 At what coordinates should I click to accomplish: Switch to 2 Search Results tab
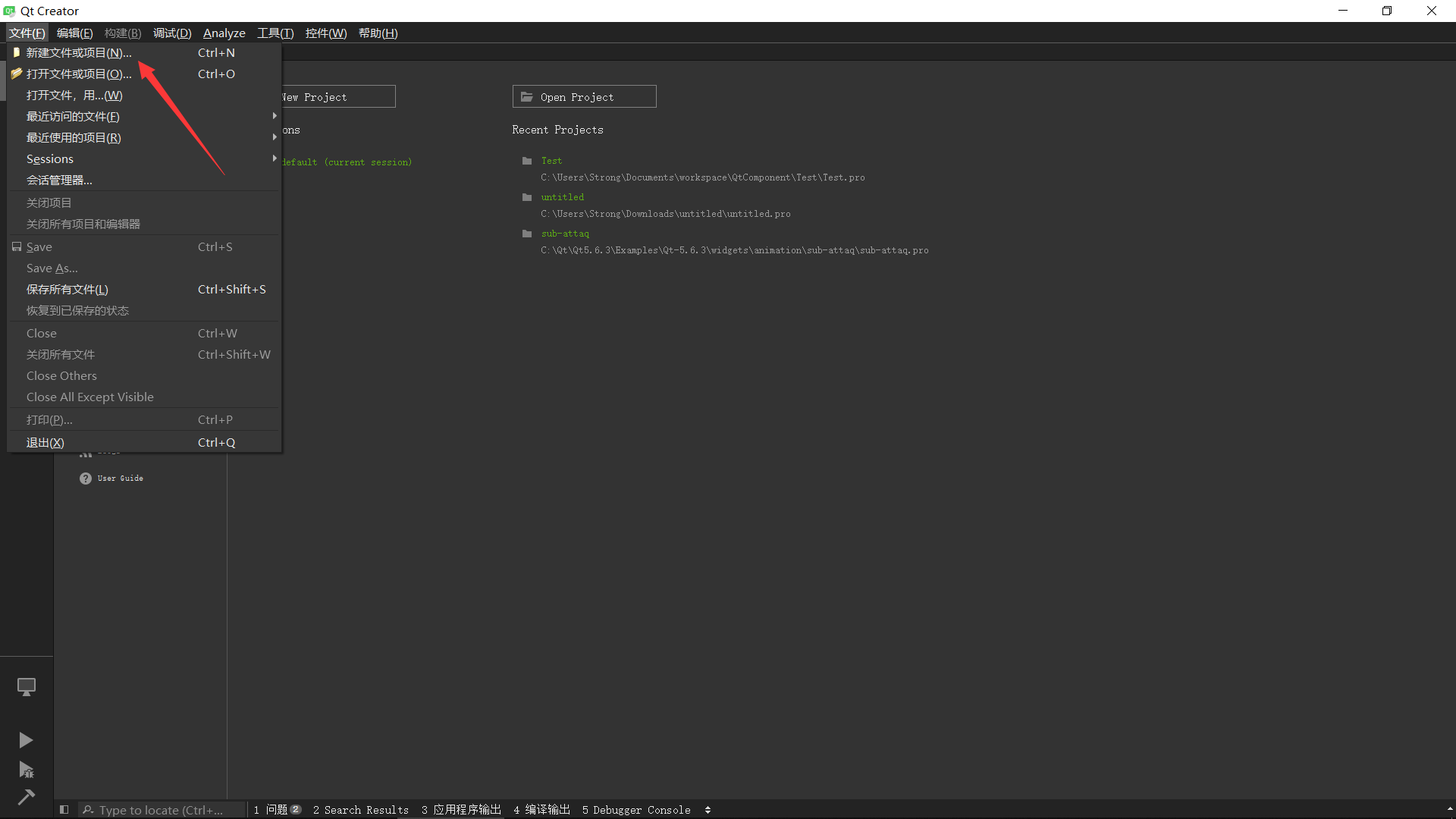coord(361,810)
